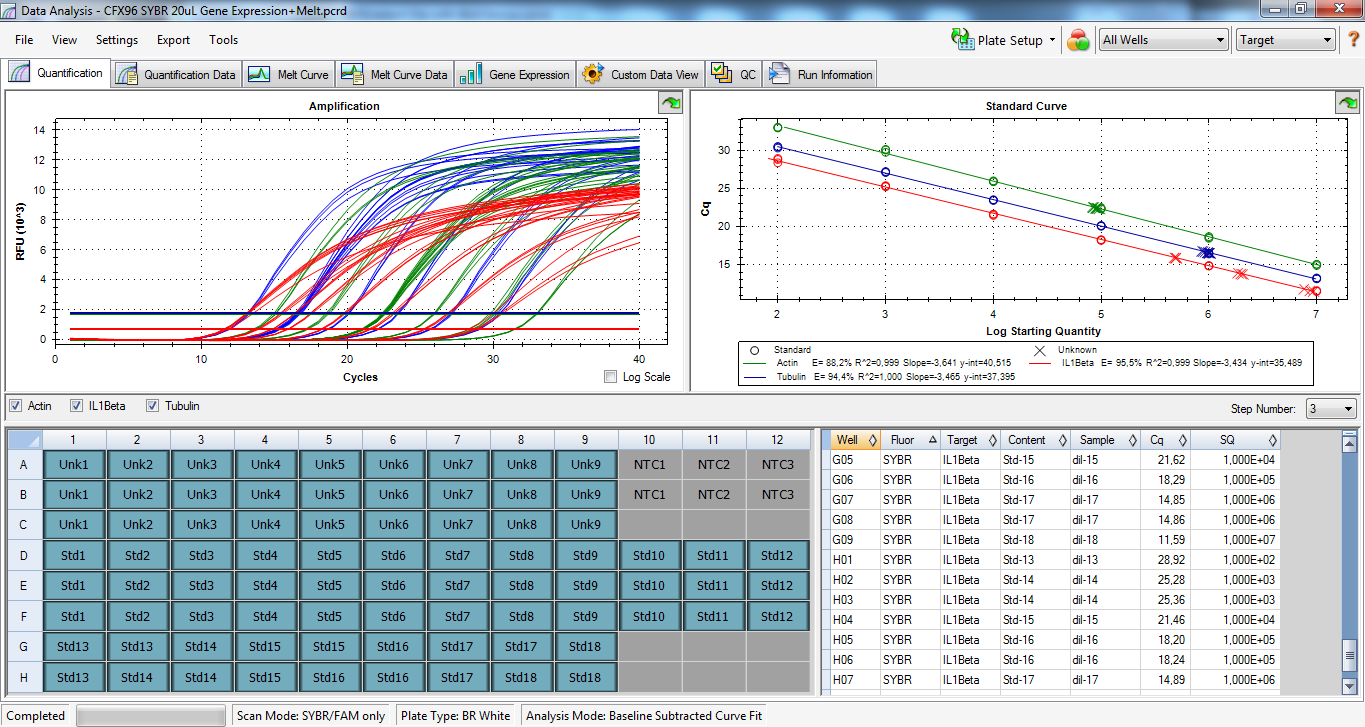Open the All Wells dropdown
This screenshot has height=727, width=1365.
click(x=1163, y=40)
